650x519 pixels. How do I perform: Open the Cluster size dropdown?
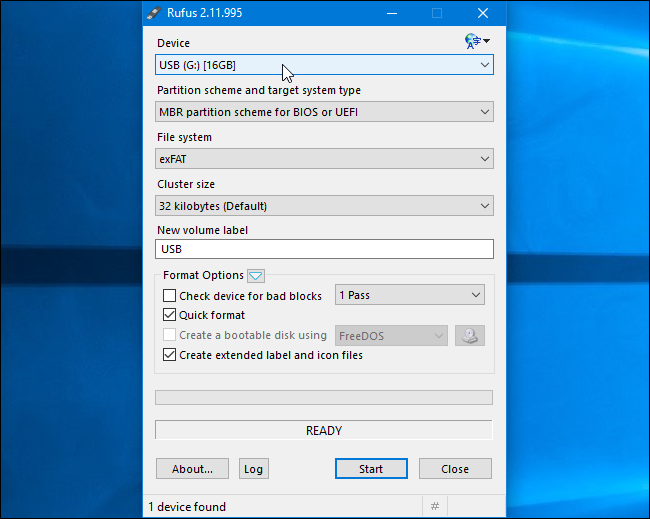point(324,206)
